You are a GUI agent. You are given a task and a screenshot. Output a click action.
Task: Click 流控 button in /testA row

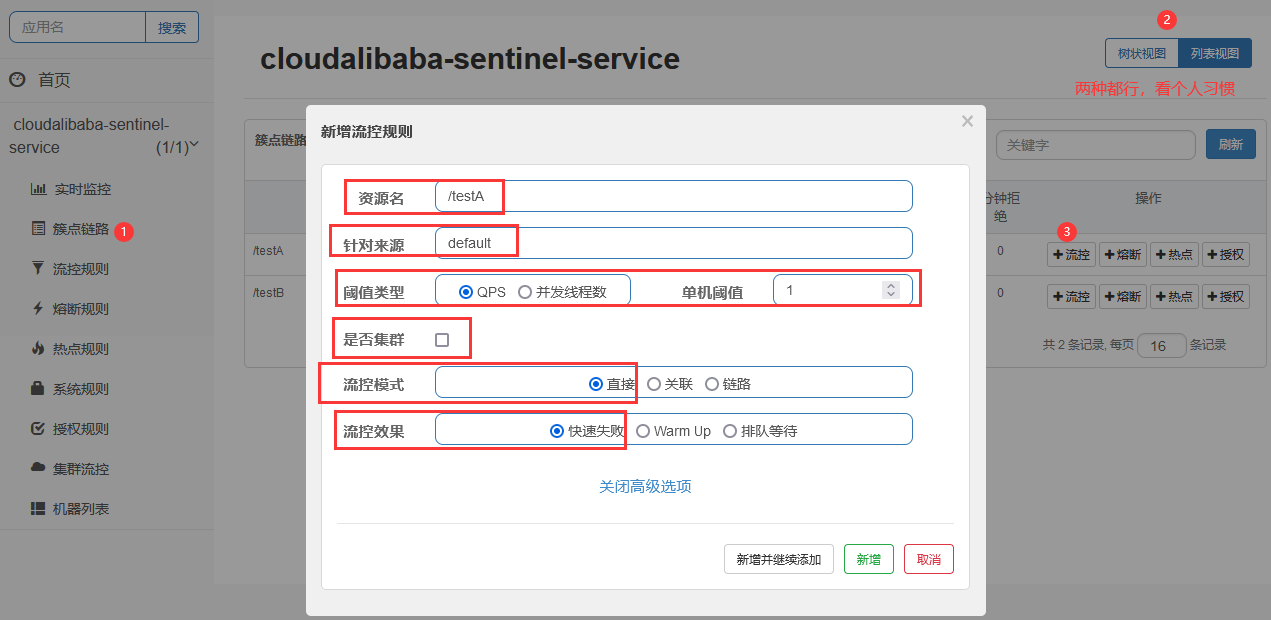coord(1072,255)
